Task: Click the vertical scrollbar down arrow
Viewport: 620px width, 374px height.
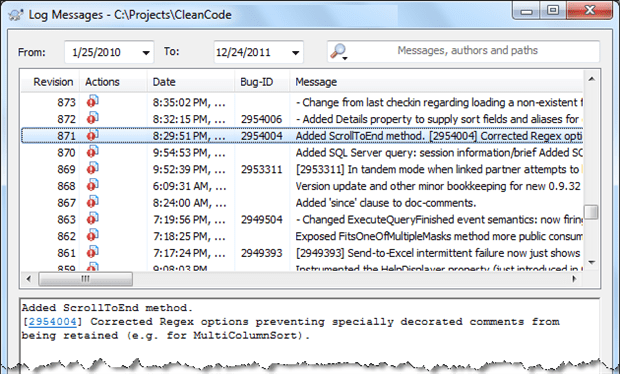Action: [x=592, y=262]
